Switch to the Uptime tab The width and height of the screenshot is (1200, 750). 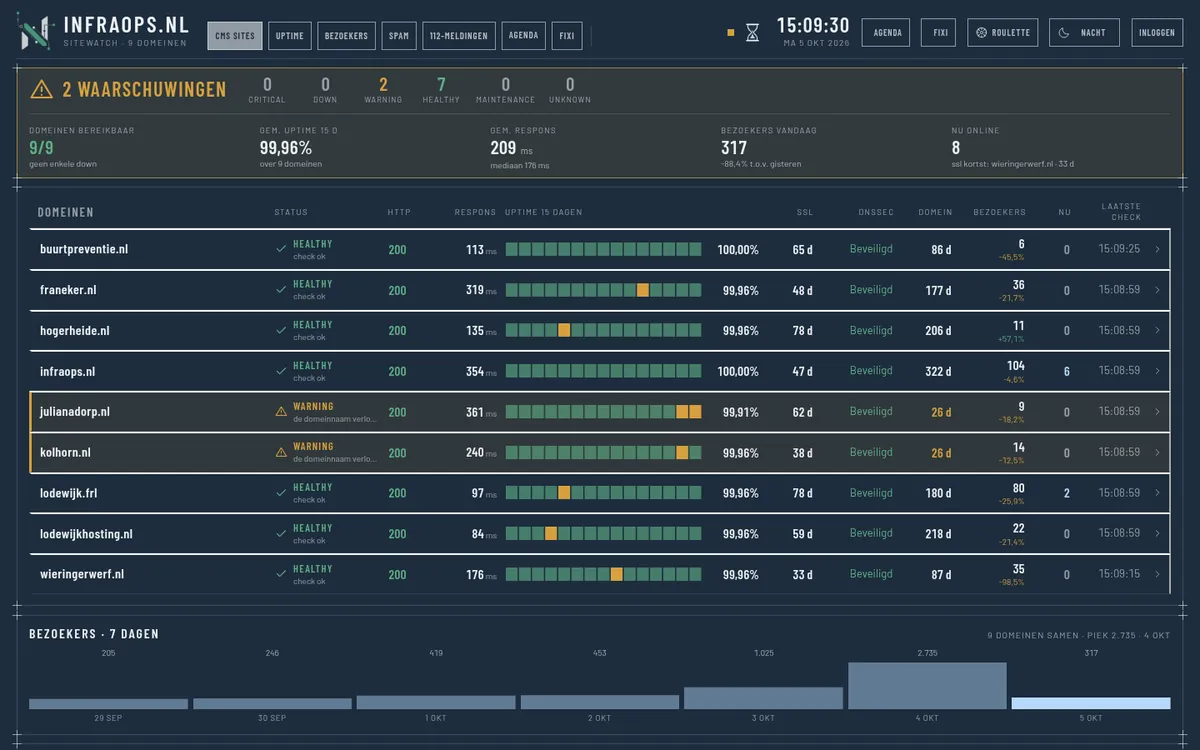pyautogui.click(x=290, y=36)
